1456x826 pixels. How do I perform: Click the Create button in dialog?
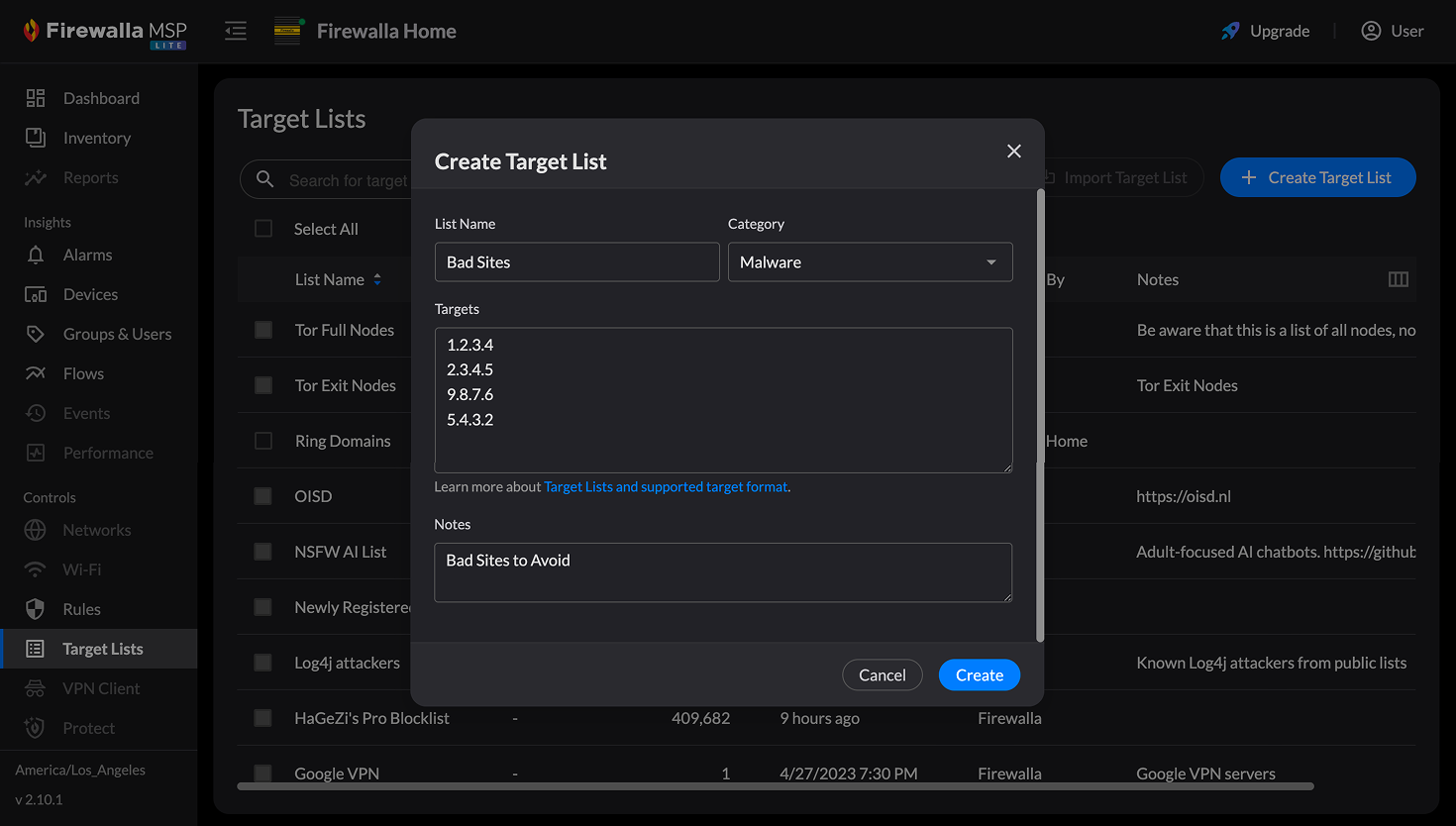tap(979, 675)
